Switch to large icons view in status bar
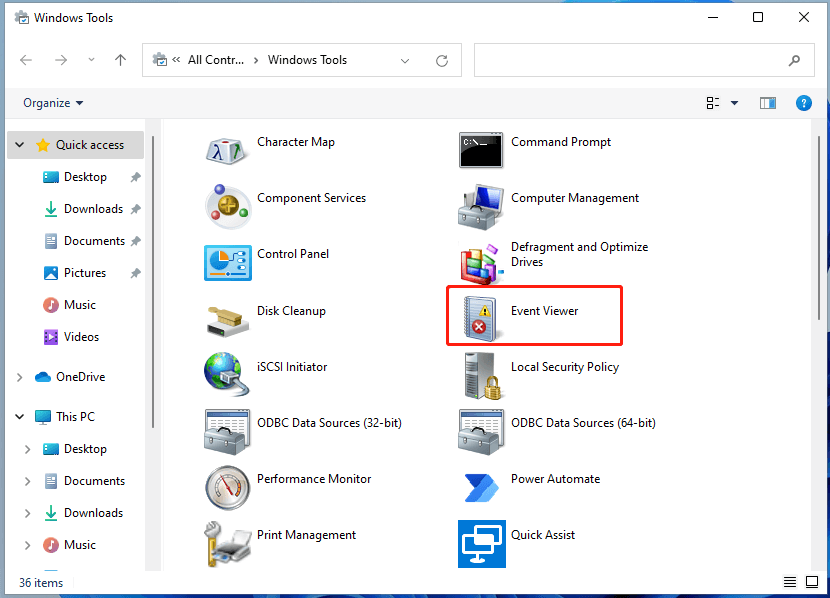830x598 pixels. pyautogui.click(x=811, y=583)
